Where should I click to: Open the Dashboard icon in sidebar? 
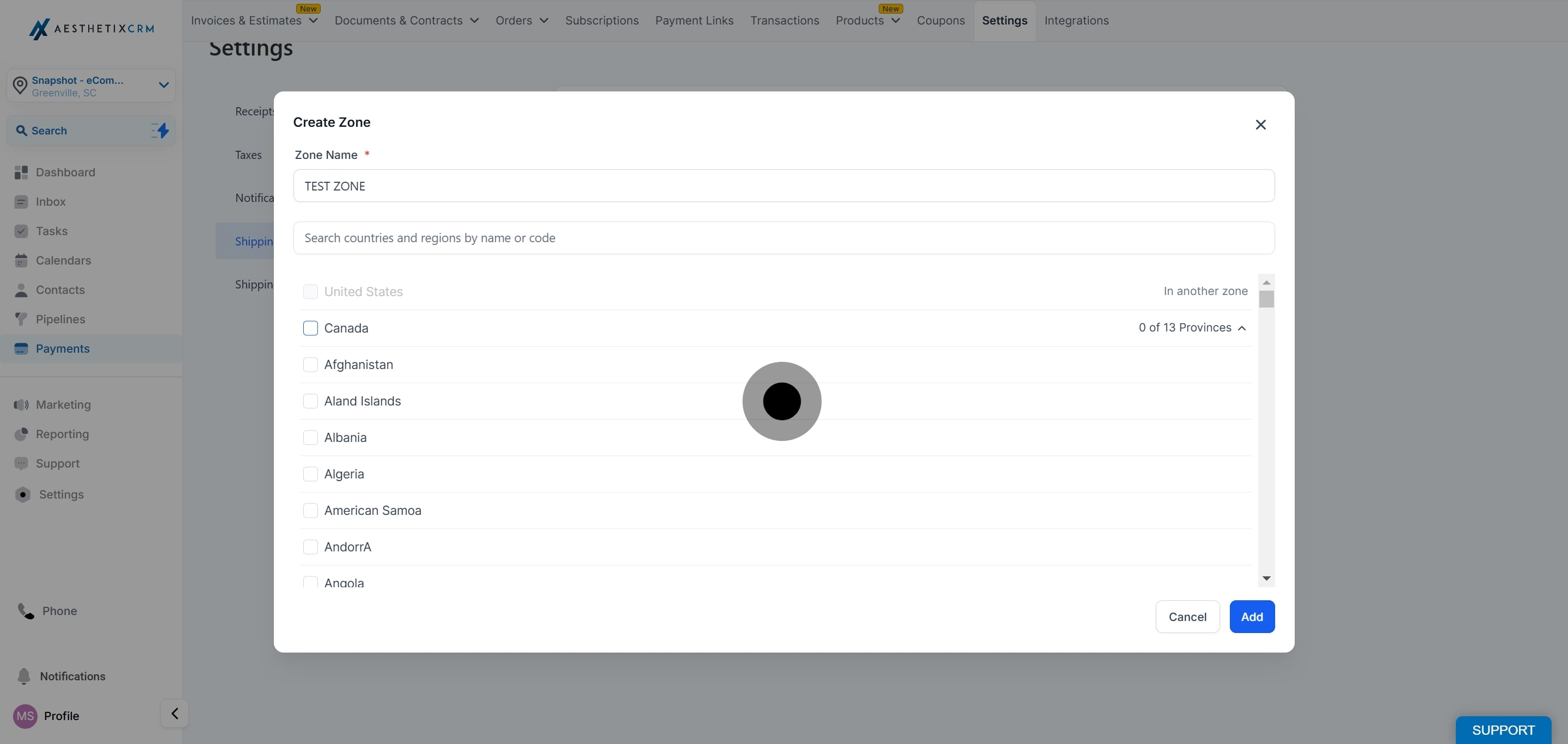(21, 172)
